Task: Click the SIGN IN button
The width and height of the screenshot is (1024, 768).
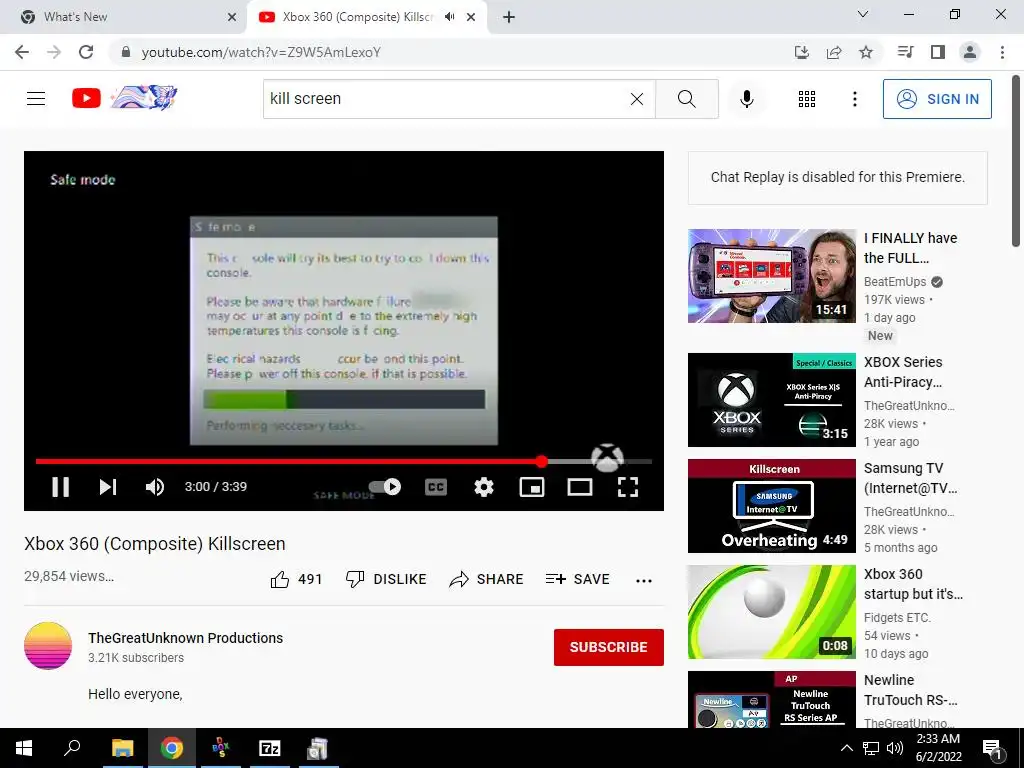Action: point(936,99)
